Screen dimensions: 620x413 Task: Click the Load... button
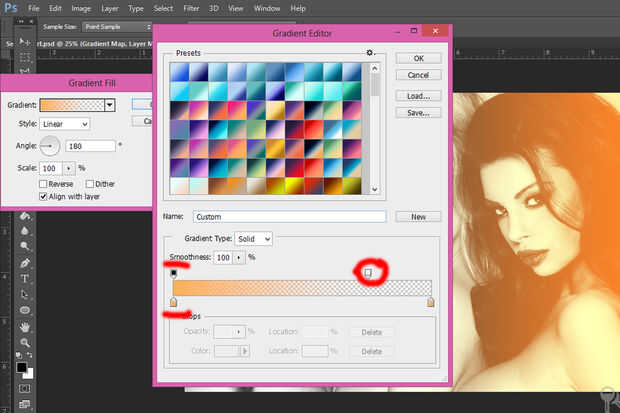418,96
